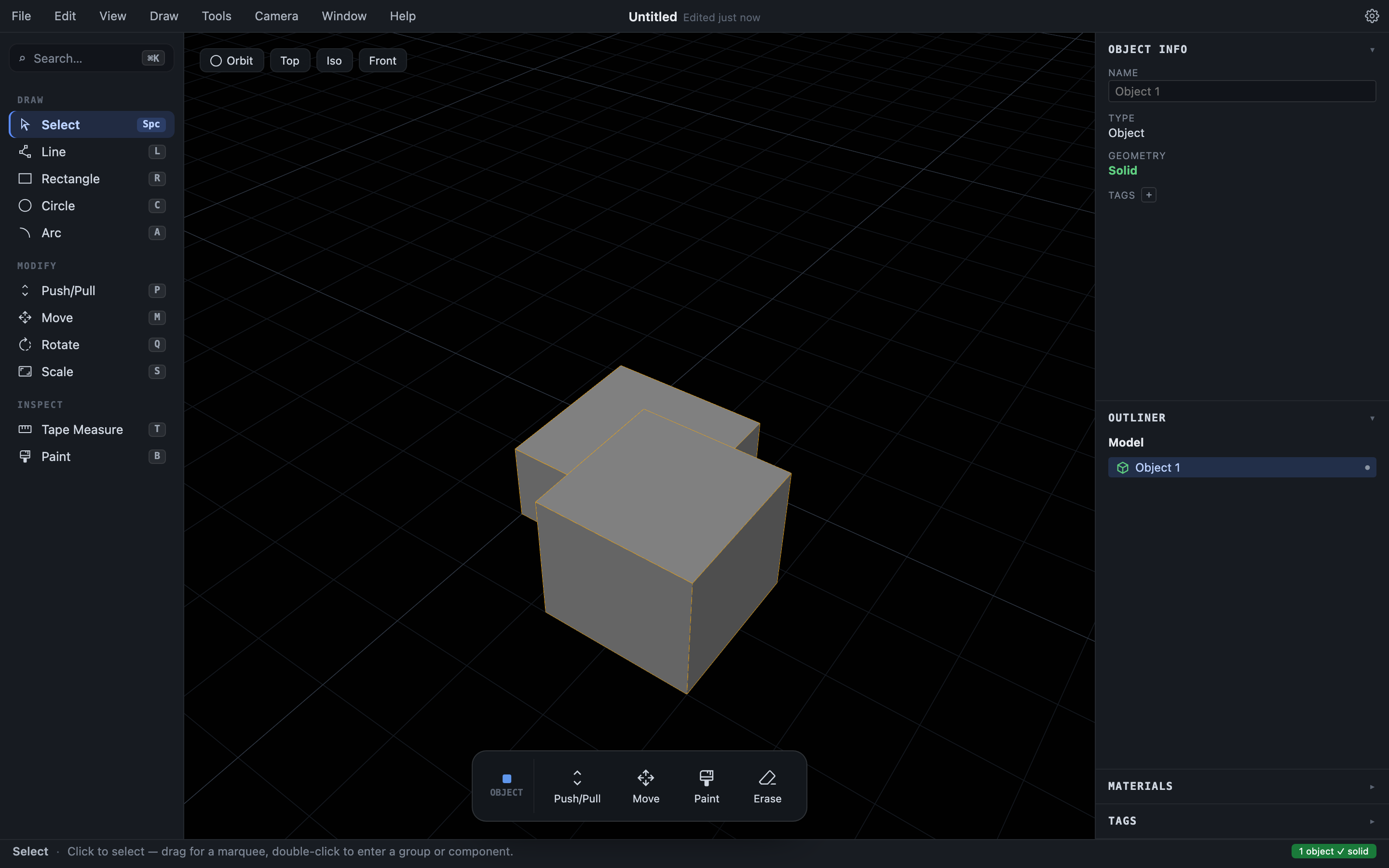
Task: Activate the Circle tool icon
Action: click(25, 205)
